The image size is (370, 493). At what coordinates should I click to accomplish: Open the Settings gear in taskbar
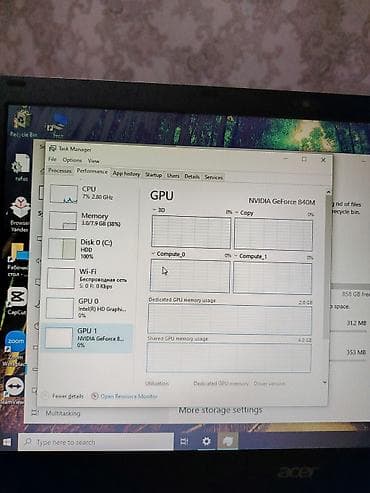(x=206, y=441)
